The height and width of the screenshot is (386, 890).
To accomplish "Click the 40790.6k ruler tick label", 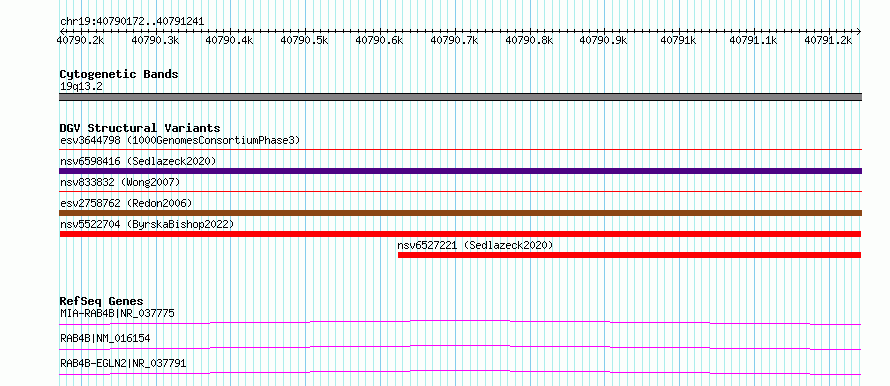I will [x=379, y=40].
